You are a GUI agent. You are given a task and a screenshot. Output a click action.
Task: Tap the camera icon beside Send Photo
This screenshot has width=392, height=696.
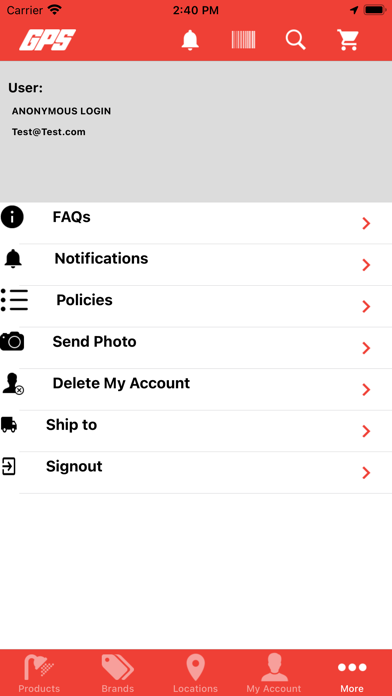[12, 341]
